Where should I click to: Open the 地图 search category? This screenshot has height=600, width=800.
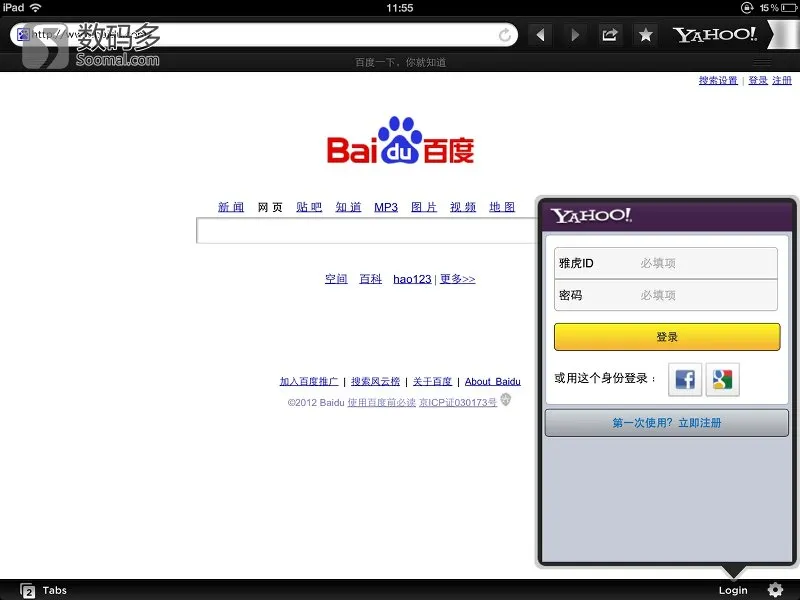(502, 207)
